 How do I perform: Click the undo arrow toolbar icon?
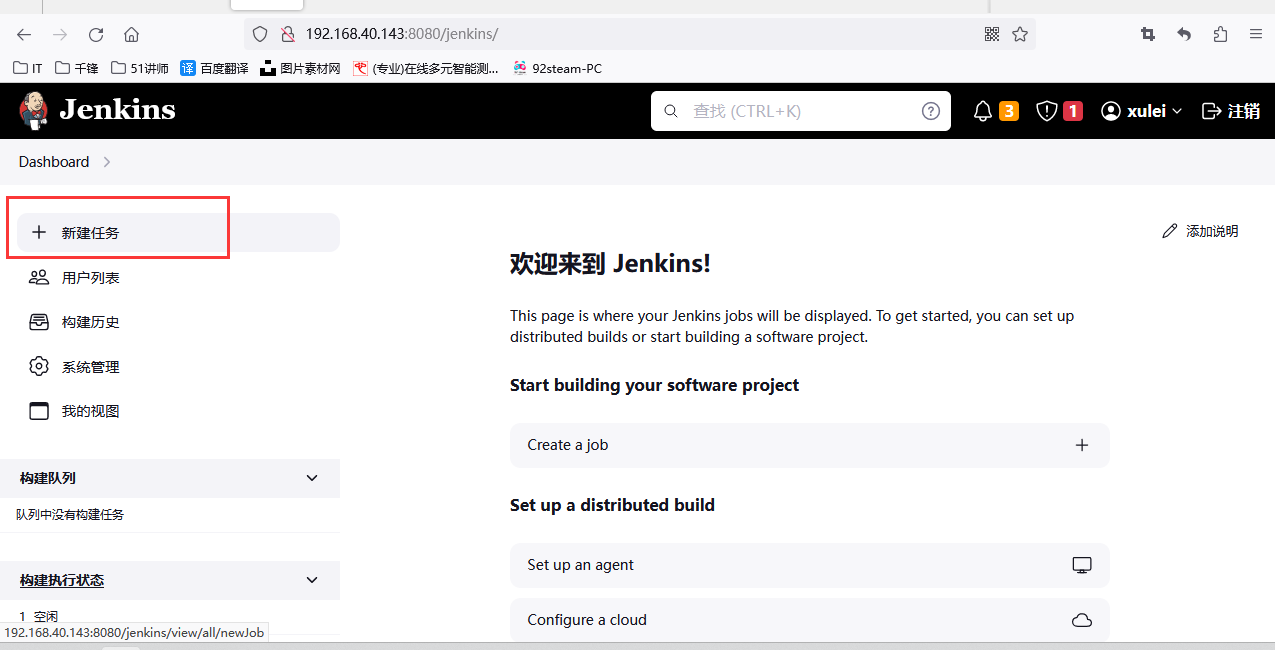click(x=1184, y=34)
